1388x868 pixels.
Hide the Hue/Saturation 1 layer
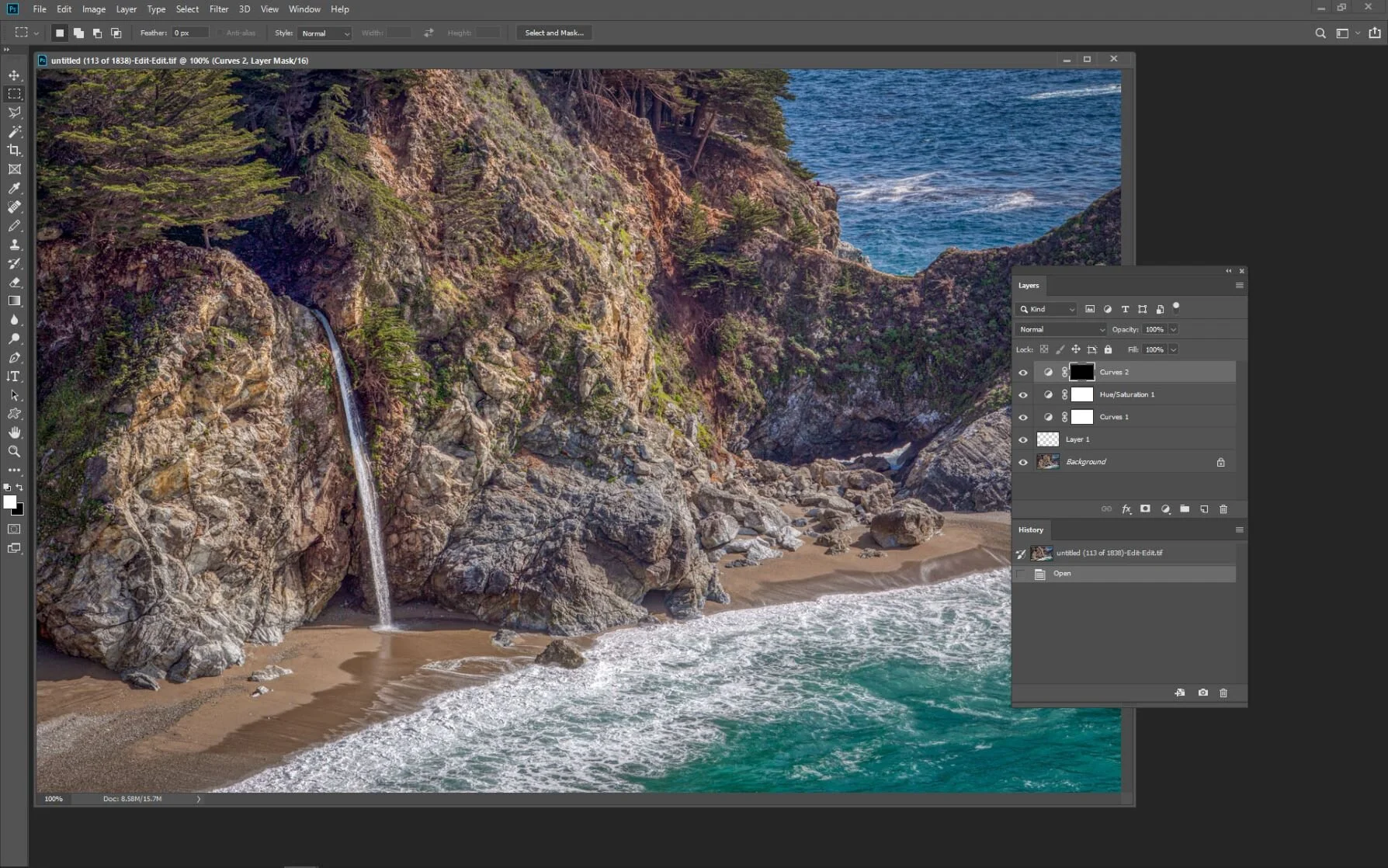pos(1023,395)
